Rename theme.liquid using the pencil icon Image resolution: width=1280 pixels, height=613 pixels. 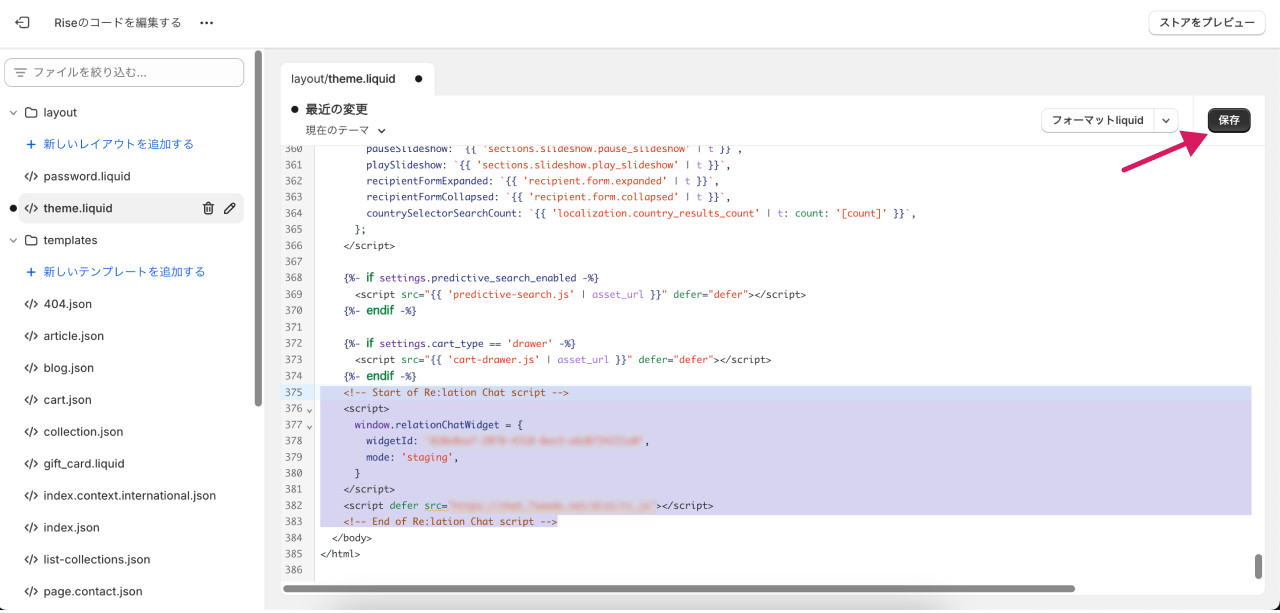[230, 208]
